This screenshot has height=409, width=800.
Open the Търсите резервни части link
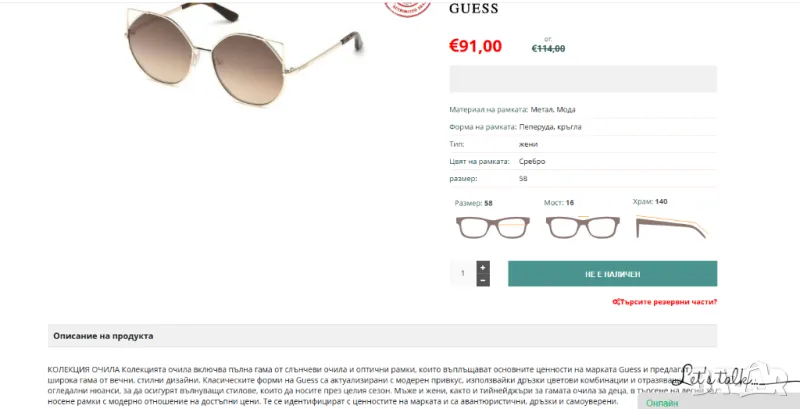coord(664,302)
